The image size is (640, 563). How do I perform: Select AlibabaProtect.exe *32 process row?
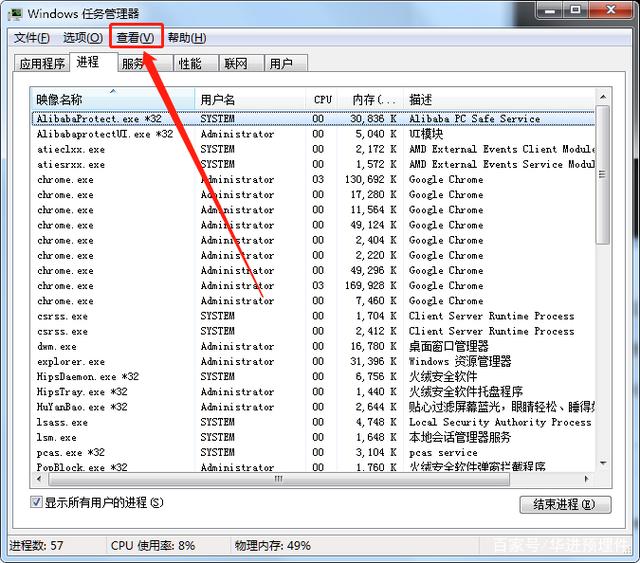(x=313, y=119)
